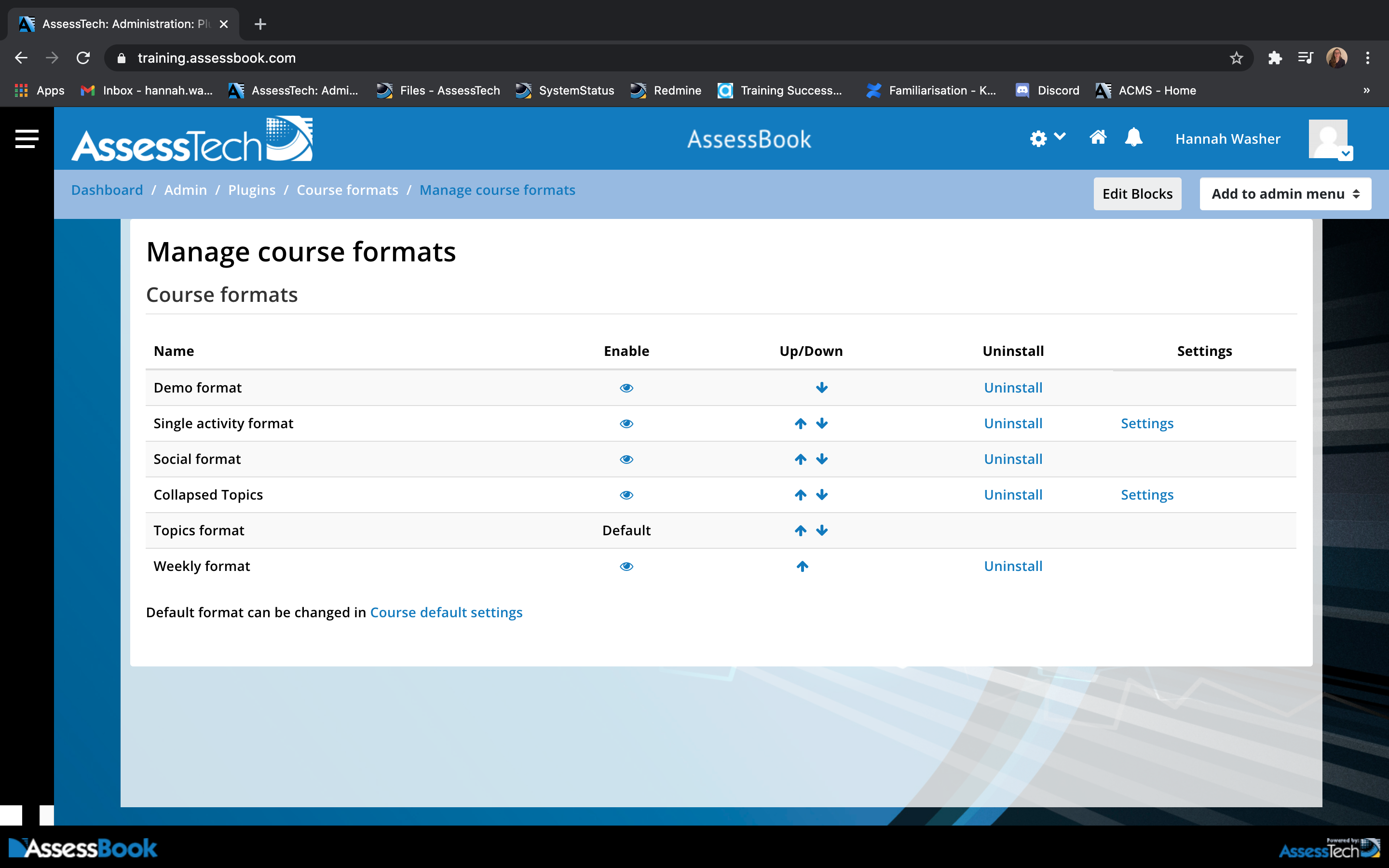Uninstall the Single activity format
This screenshot has height=868, width=1389.
click(x=1013, y=424)
